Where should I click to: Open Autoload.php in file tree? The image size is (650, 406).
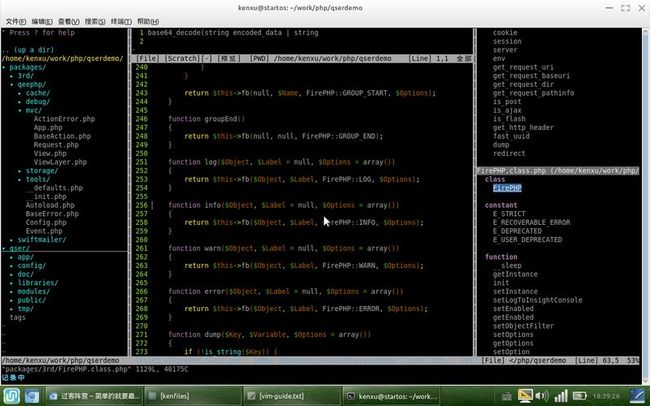[x=50, y=205]
